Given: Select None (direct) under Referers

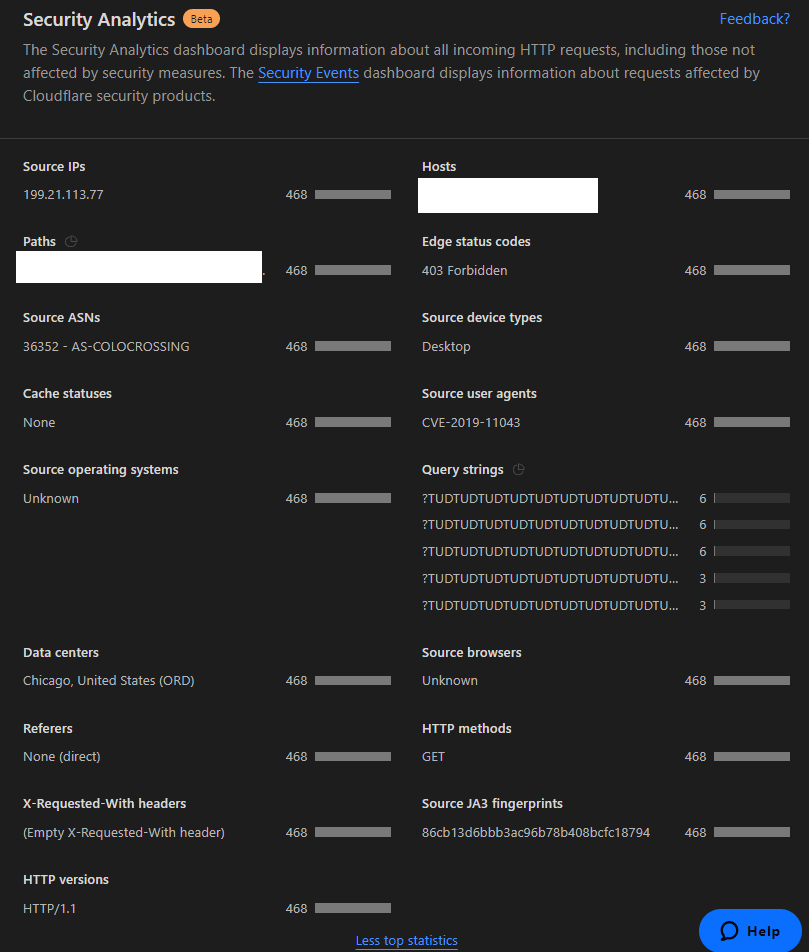Looking at the screenshot, I should point(62,756).
